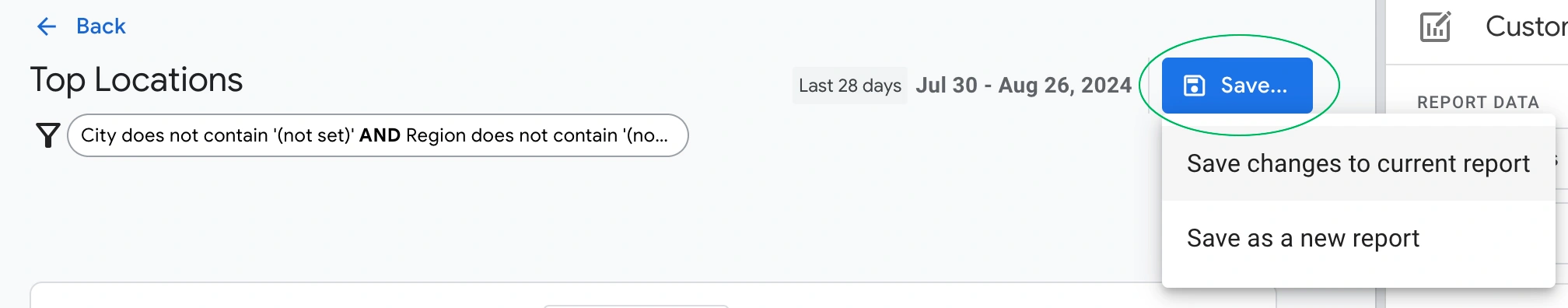Click the divider beside customization panel

click(1381, 154)
